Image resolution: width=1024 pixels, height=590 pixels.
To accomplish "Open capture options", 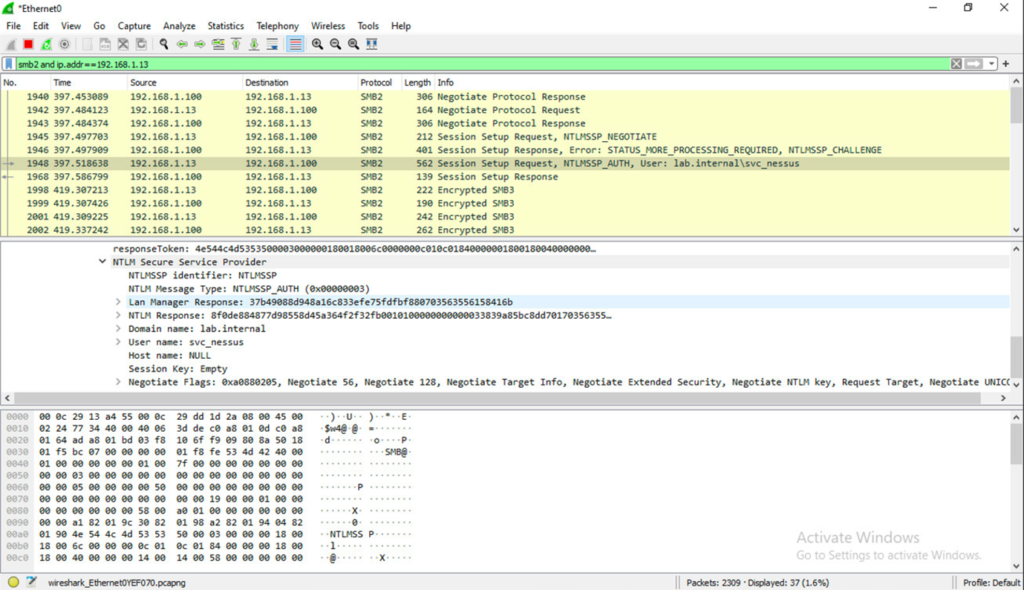I will 64,44.
